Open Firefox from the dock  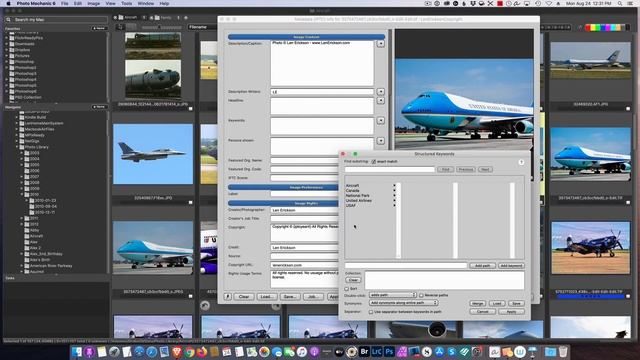tap(202, 352)
